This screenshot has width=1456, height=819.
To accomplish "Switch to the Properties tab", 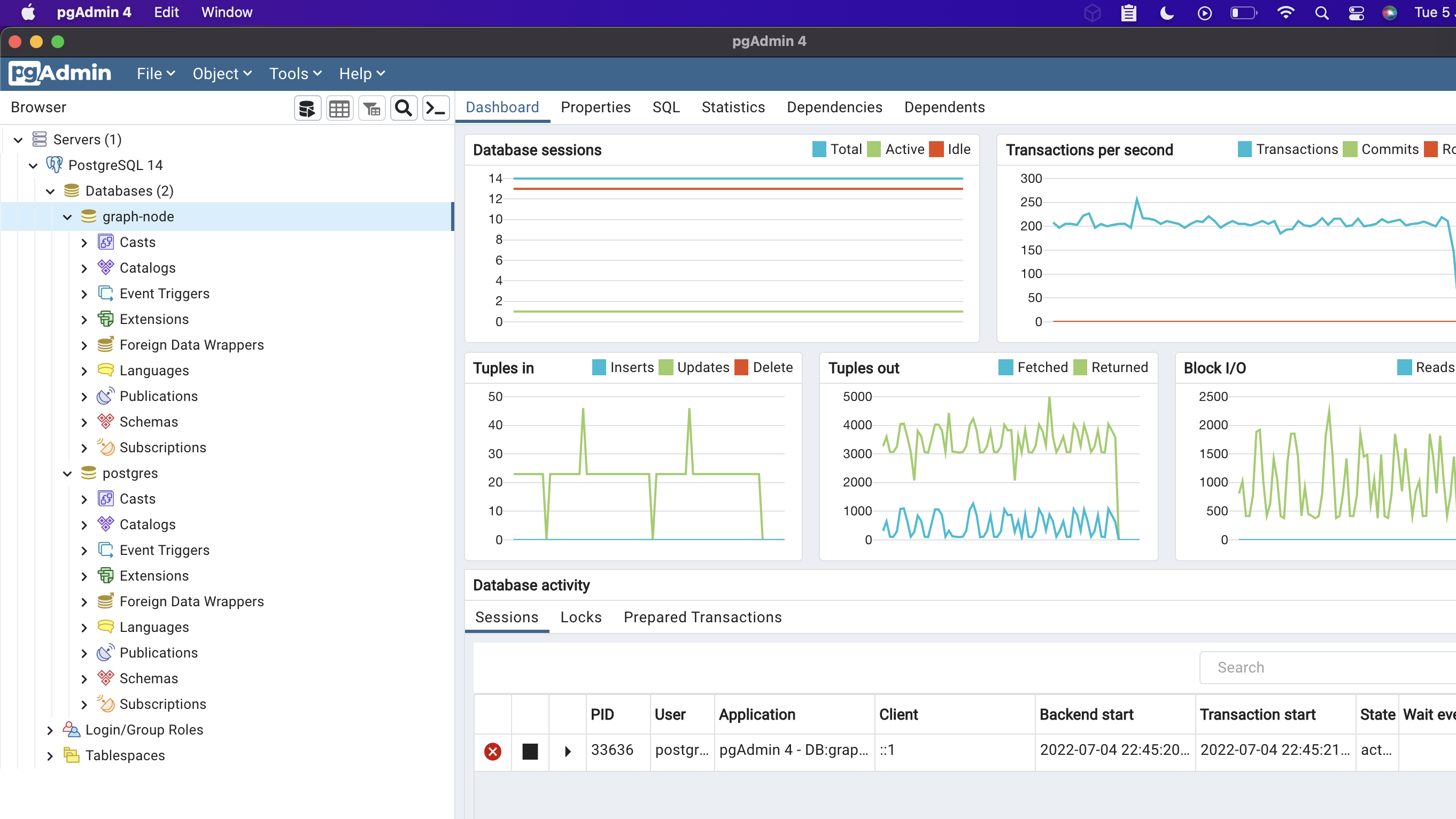I will click(x=595, y=107).
